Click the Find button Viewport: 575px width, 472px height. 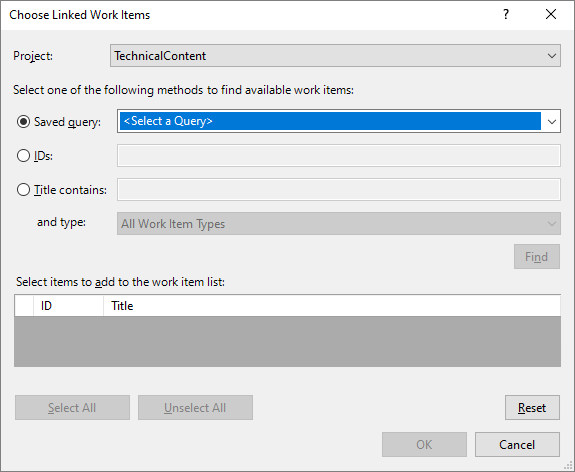pyautogui.click(x=537, y=257)
